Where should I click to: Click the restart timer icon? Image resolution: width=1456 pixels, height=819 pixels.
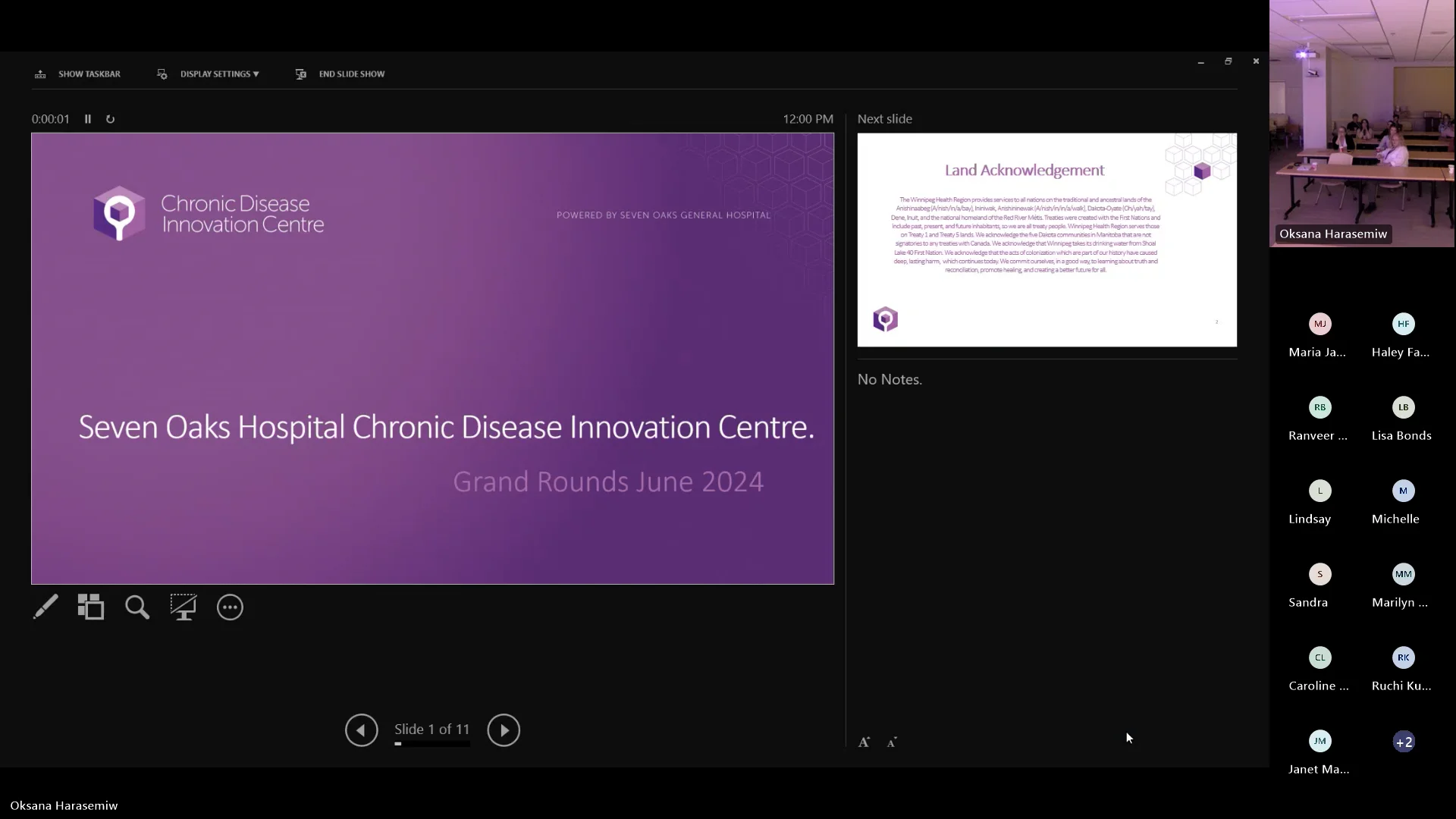[x=111, y=118]
